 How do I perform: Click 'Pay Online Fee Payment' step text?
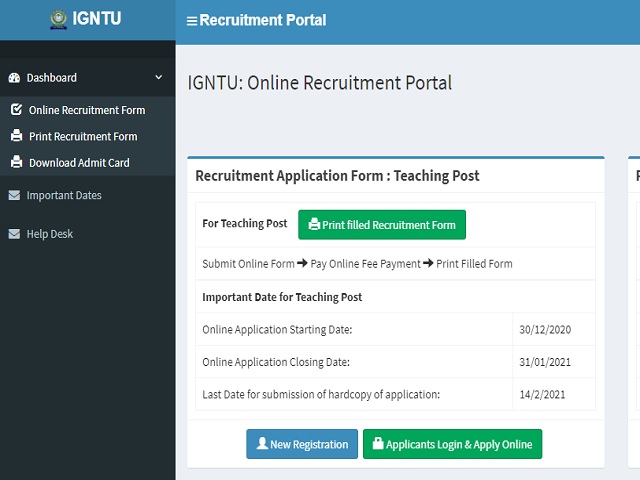(365, 264)
